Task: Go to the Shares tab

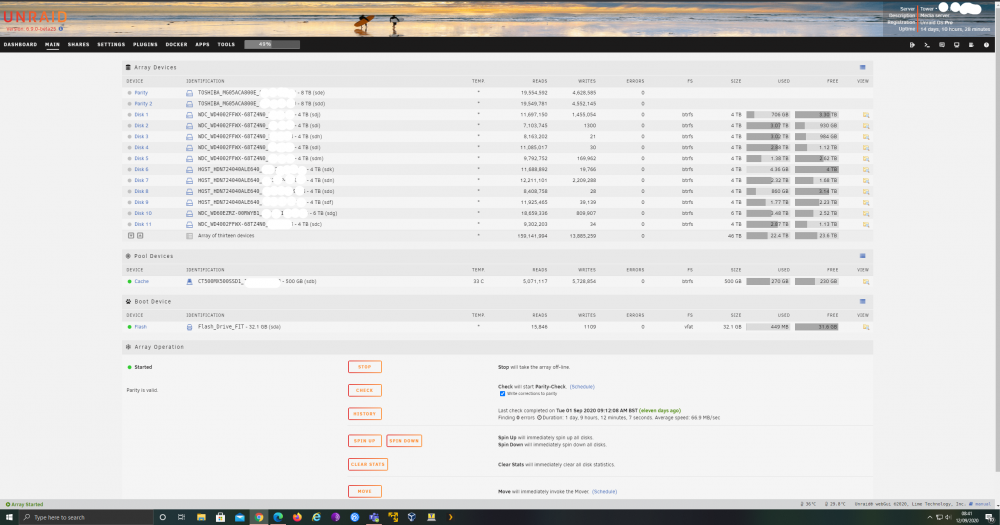Action: point(78,45)
